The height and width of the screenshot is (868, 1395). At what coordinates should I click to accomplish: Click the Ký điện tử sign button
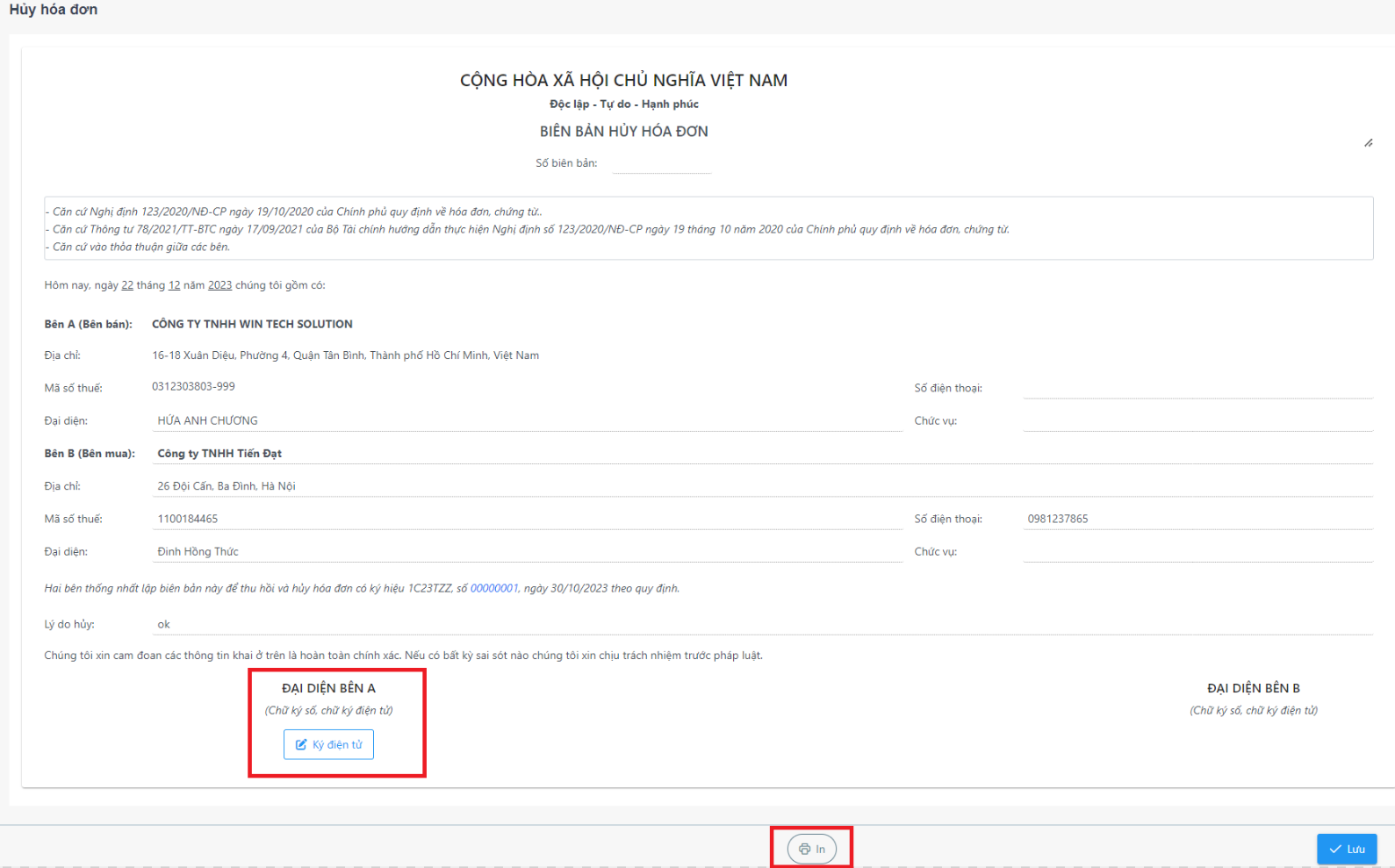pos(328,744)
